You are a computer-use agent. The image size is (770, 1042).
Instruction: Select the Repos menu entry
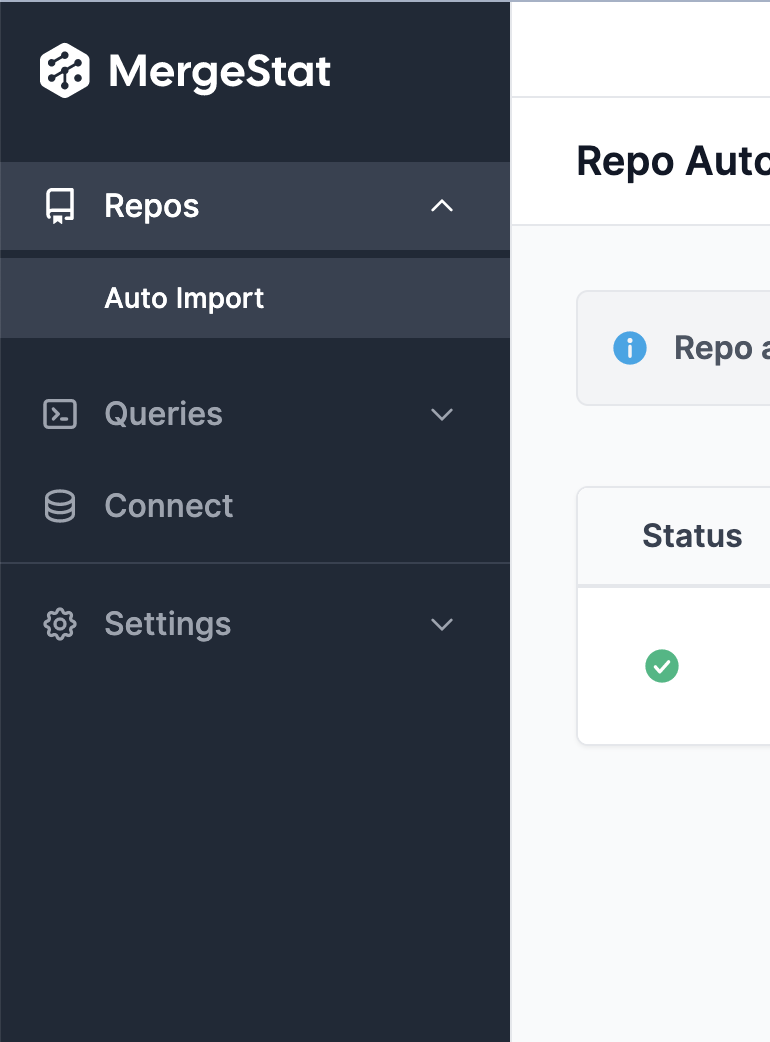151,206
